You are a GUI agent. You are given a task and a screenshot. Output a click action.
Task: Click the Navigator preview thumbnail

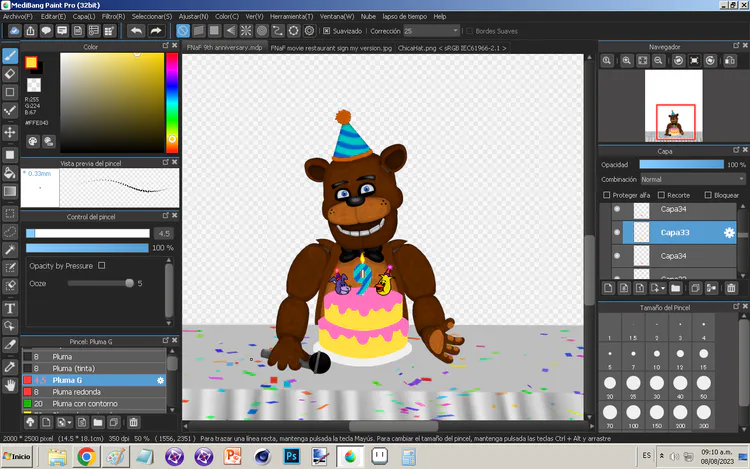[x=673, y=106]
